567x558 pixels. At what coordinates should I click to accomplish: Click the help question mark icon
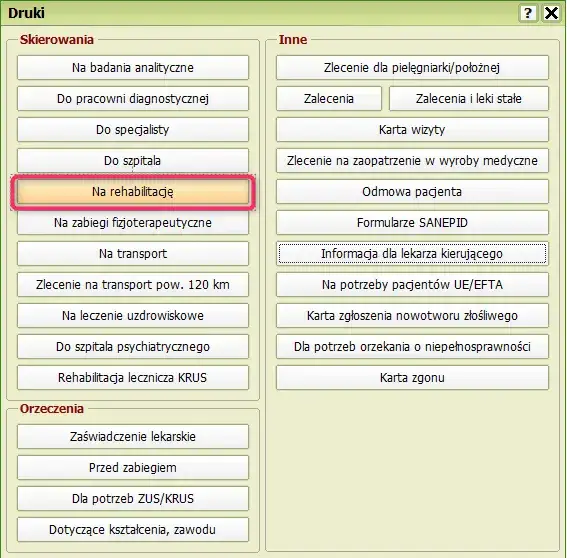point(528,13)
